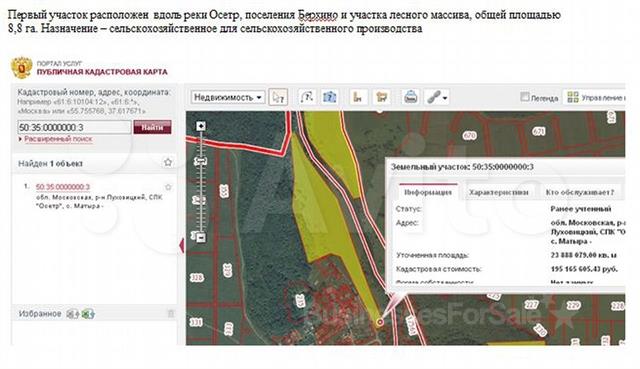
Task: Activate the measure area tool
Action: (329, 97)
